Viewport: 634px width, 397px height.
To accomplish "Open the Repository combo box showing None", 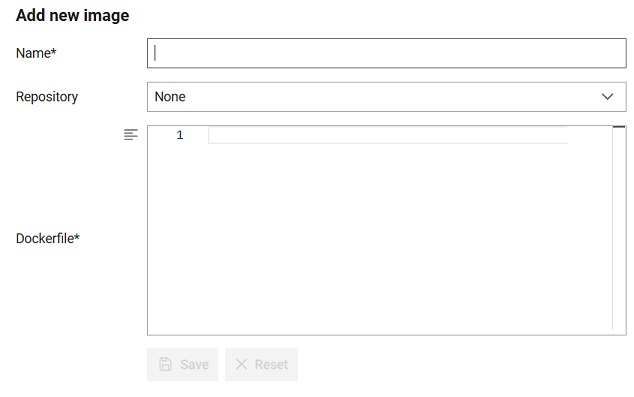I will 387,97.
